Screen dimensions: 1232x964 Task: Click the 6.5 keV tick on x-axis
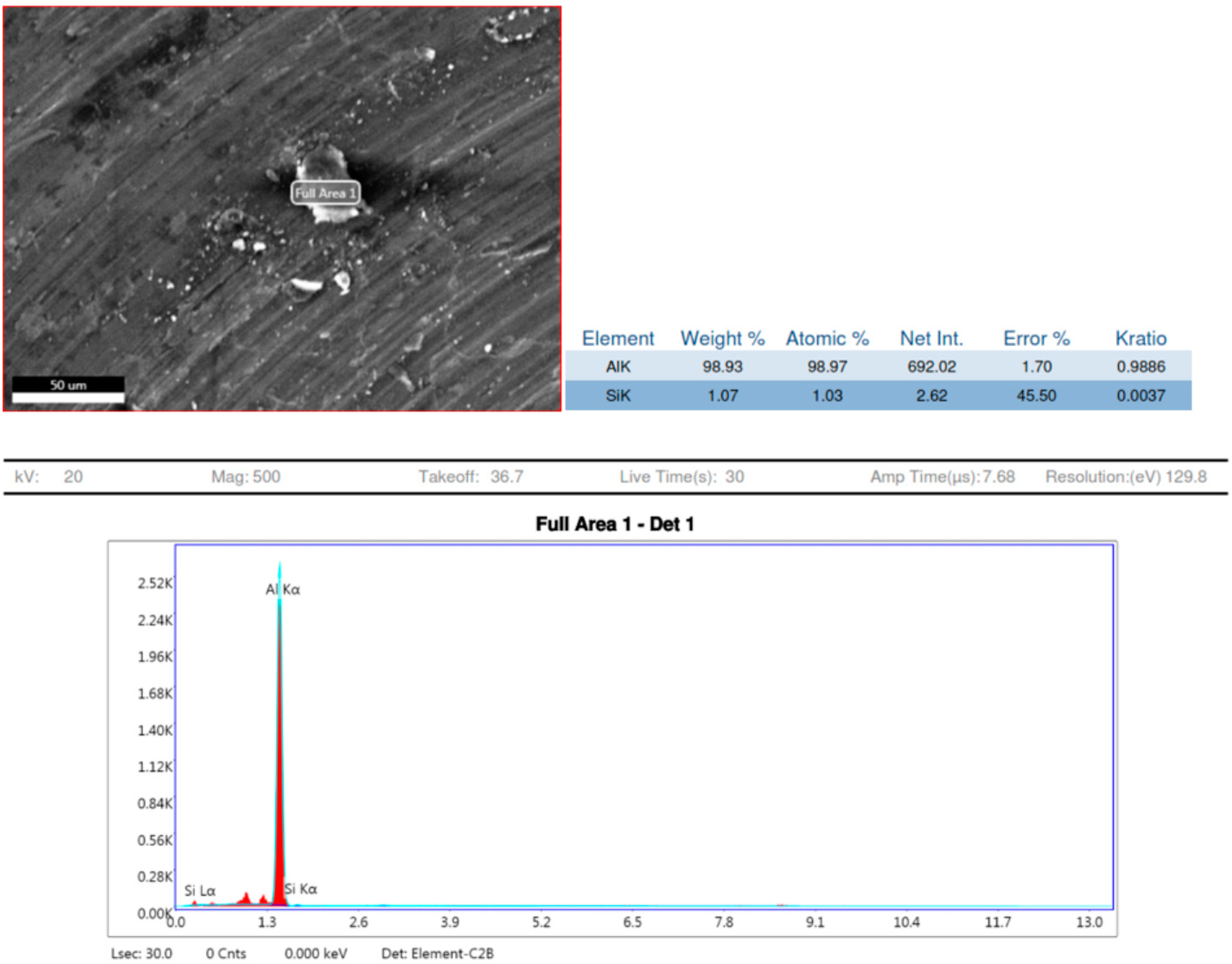pyautogui.click(x=632, y=922)
